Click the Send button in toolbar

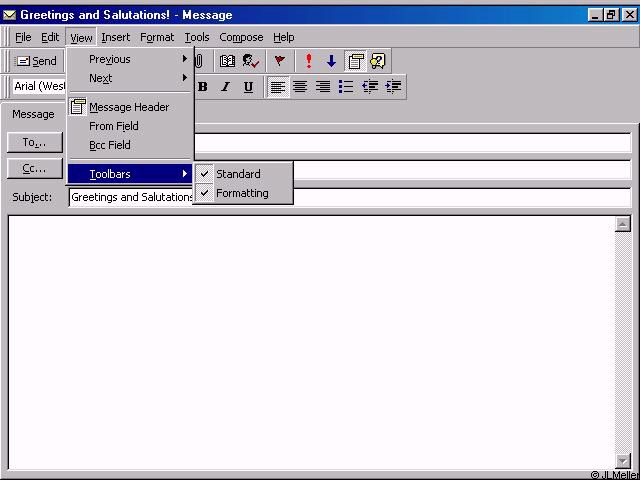35,61
